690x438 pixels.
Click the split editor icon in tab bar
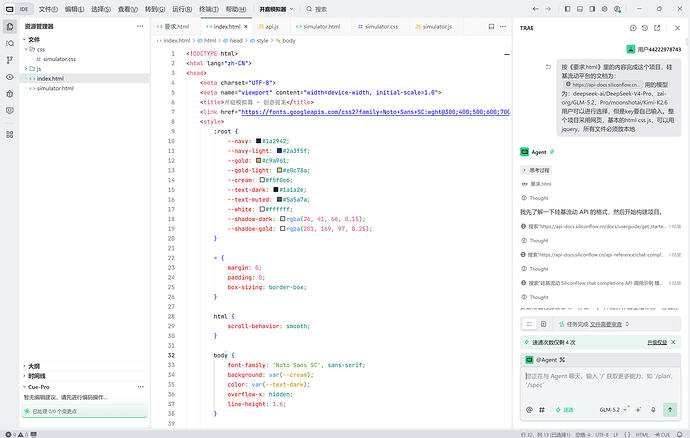point(492,26)
